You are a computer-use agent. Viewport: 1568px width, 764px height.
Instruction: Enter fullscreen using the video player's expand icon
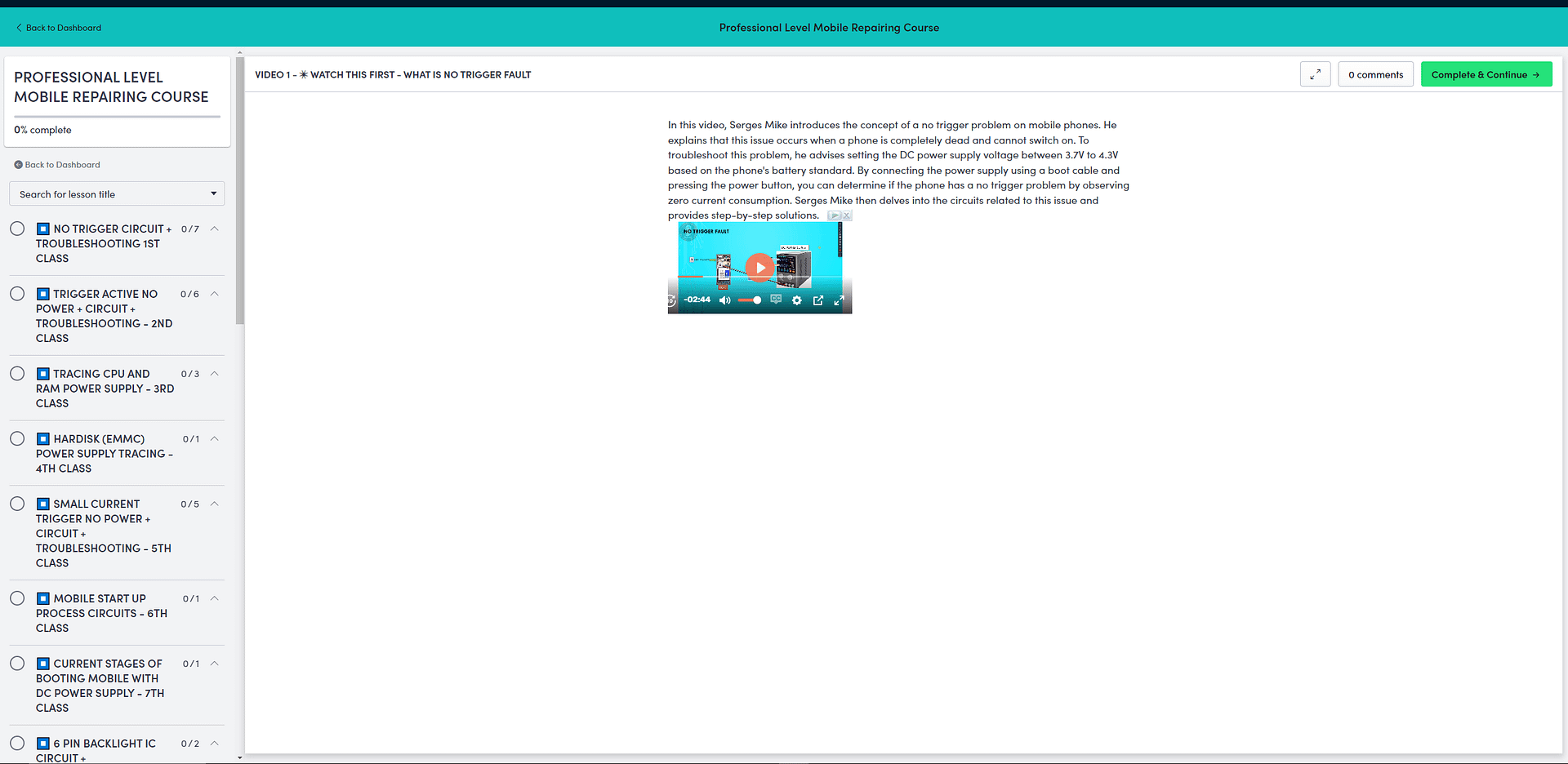839,300
